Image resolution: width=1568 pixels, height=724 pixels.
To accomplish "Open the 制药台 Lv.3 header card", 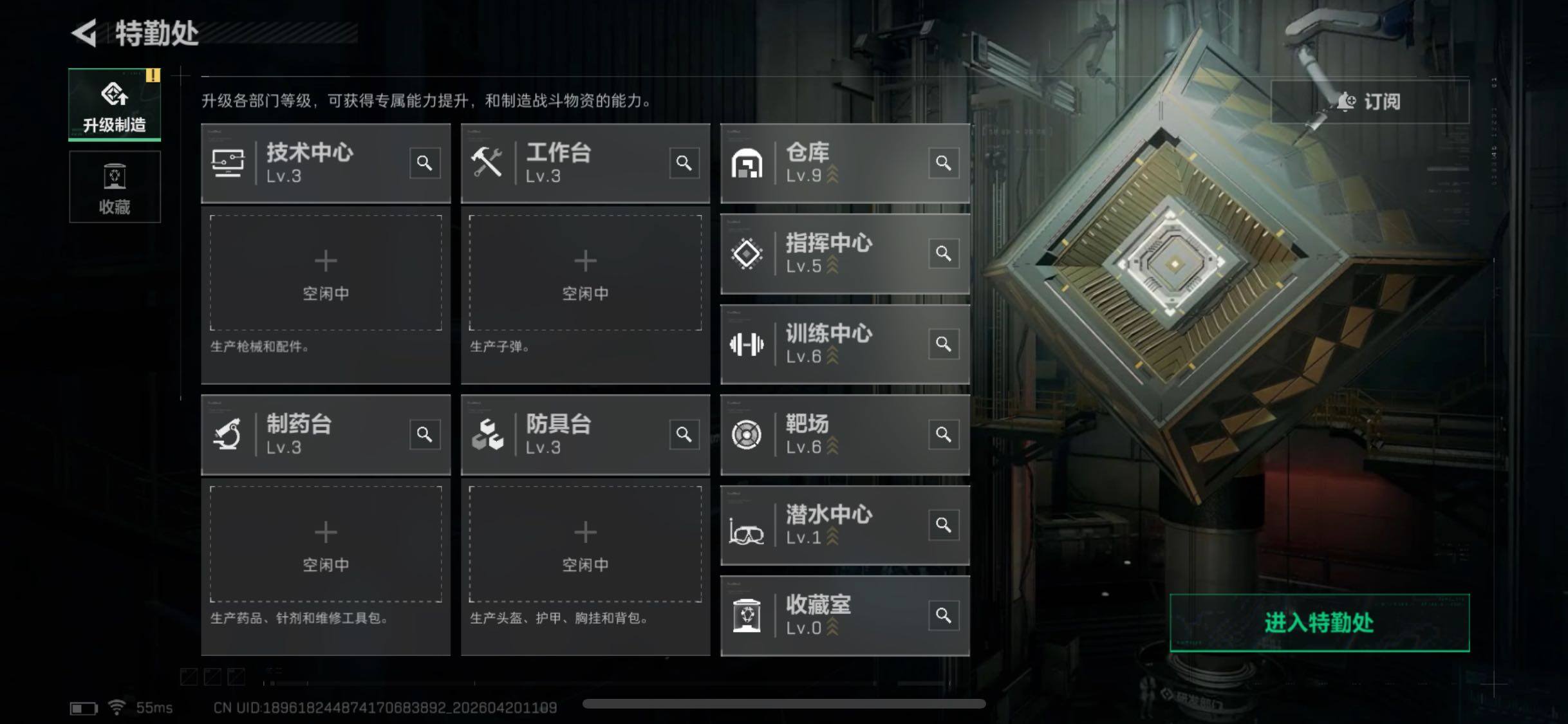I will (x=326, y=435).
